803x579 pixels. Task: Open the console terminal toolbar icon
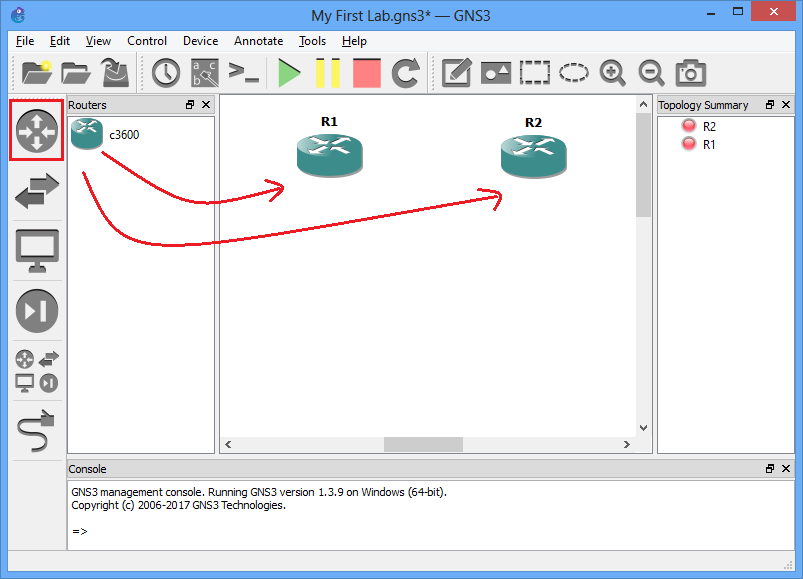[x=243, y=72]
